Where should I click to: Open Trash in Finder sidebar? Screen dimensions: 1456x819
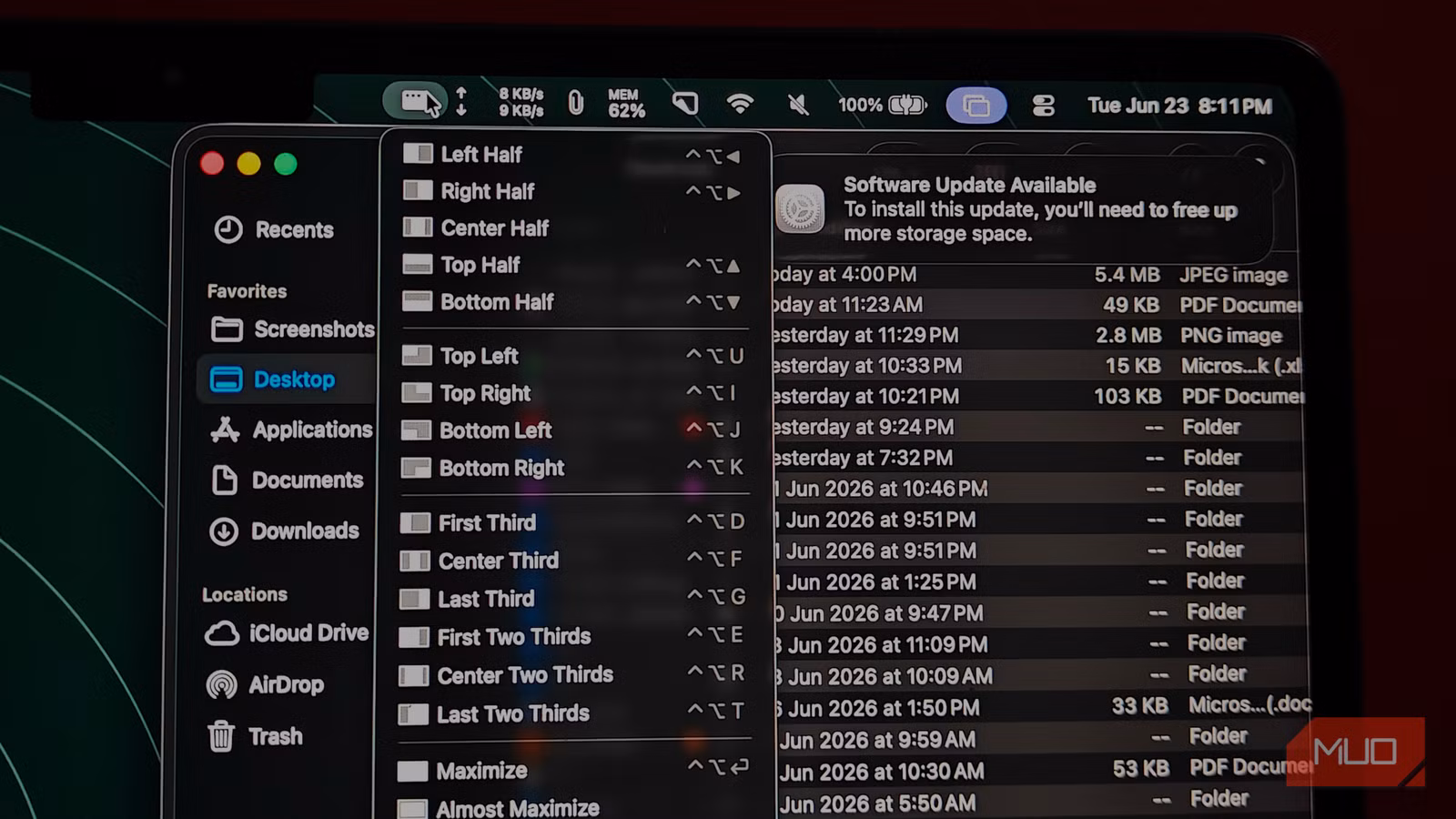point(254,736)
